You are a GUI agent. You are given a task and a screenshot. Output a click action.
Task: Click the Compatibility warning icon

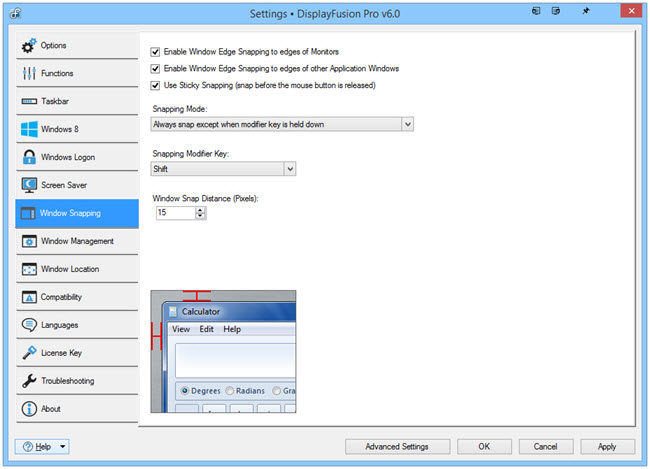(29, 297)
